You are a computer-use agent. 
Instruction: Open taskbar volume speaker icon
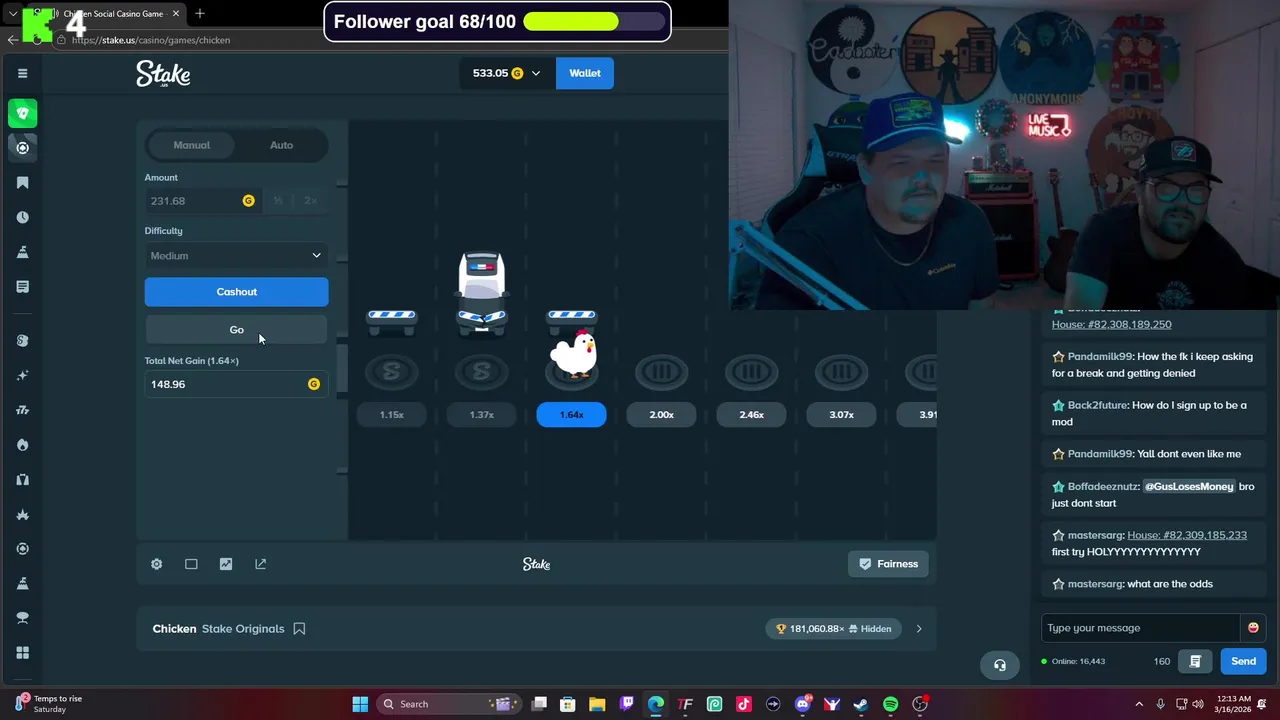[1198, 704]
